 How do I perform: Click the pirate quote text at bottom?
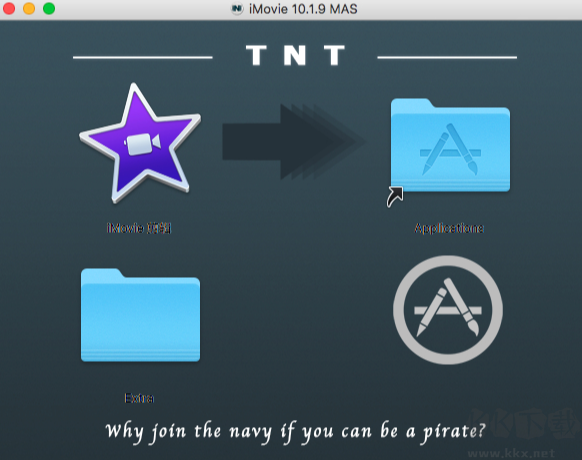[x=295, y=432]
